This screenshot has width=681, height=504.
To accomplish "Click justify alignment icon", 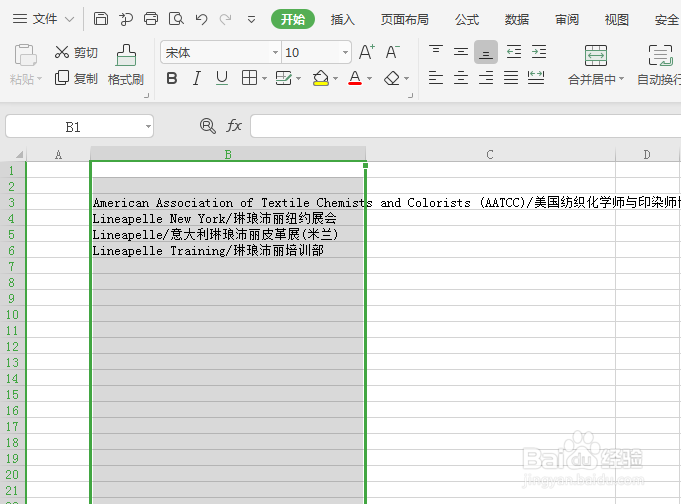I will 511,78.
